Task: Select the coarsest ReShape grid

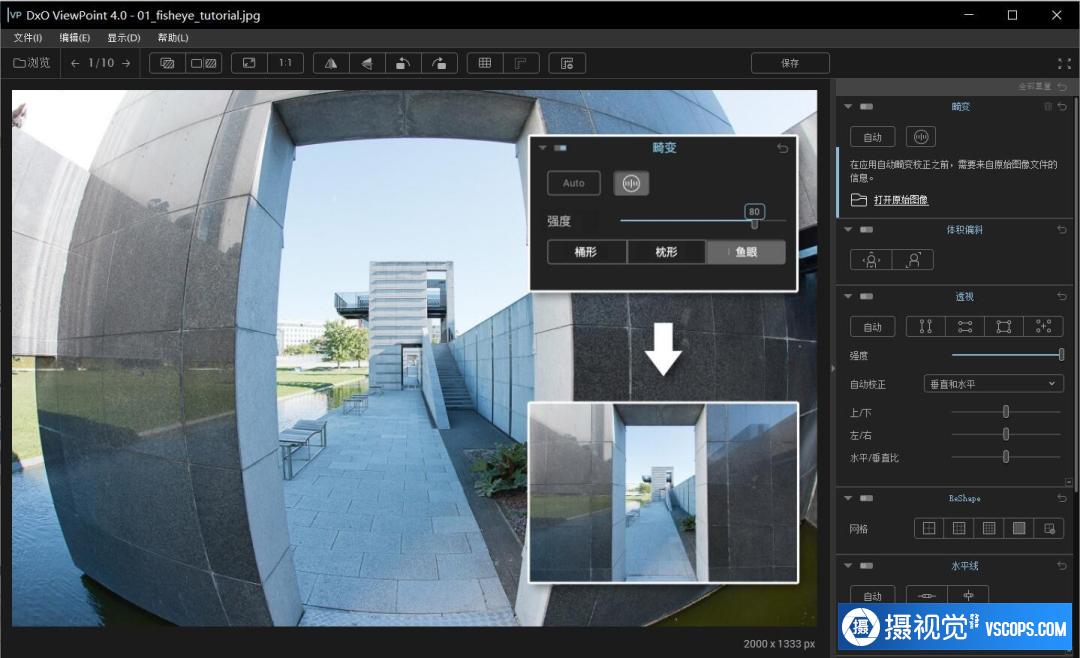Action: tap(929, 528)
